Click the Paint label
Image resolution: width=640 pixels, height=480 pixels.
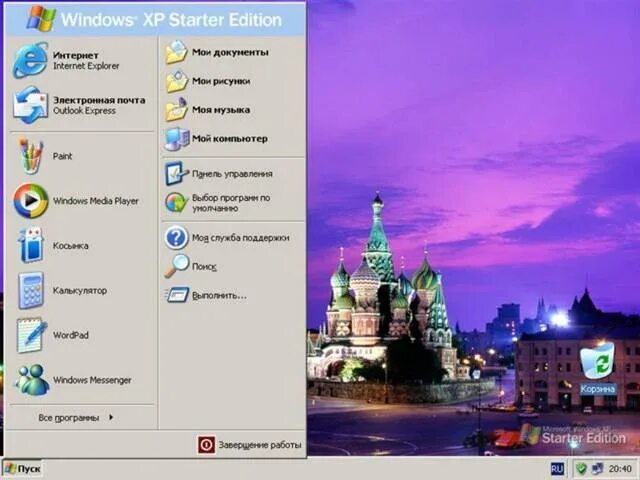coord(62,156)
